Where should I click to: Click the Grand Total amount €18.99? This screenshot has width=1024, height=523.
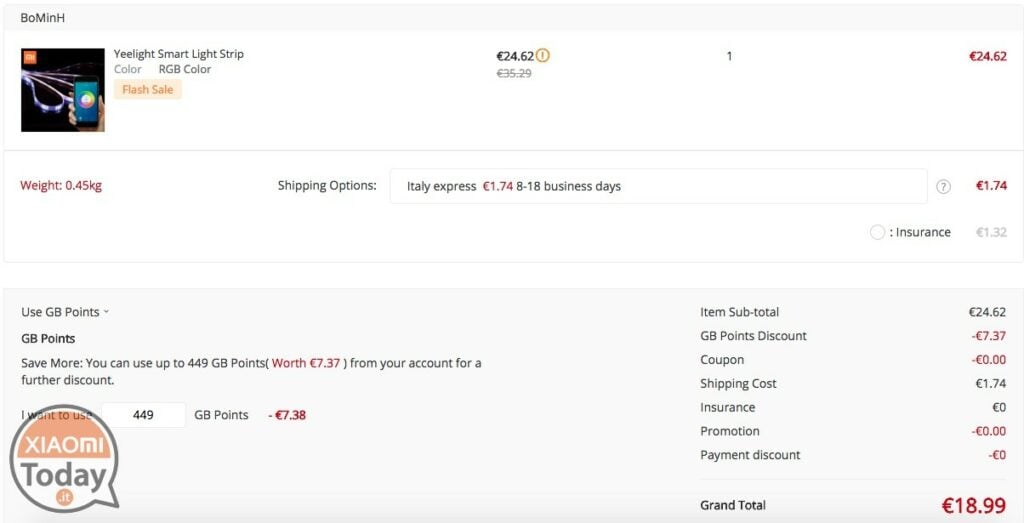point(974,505)
